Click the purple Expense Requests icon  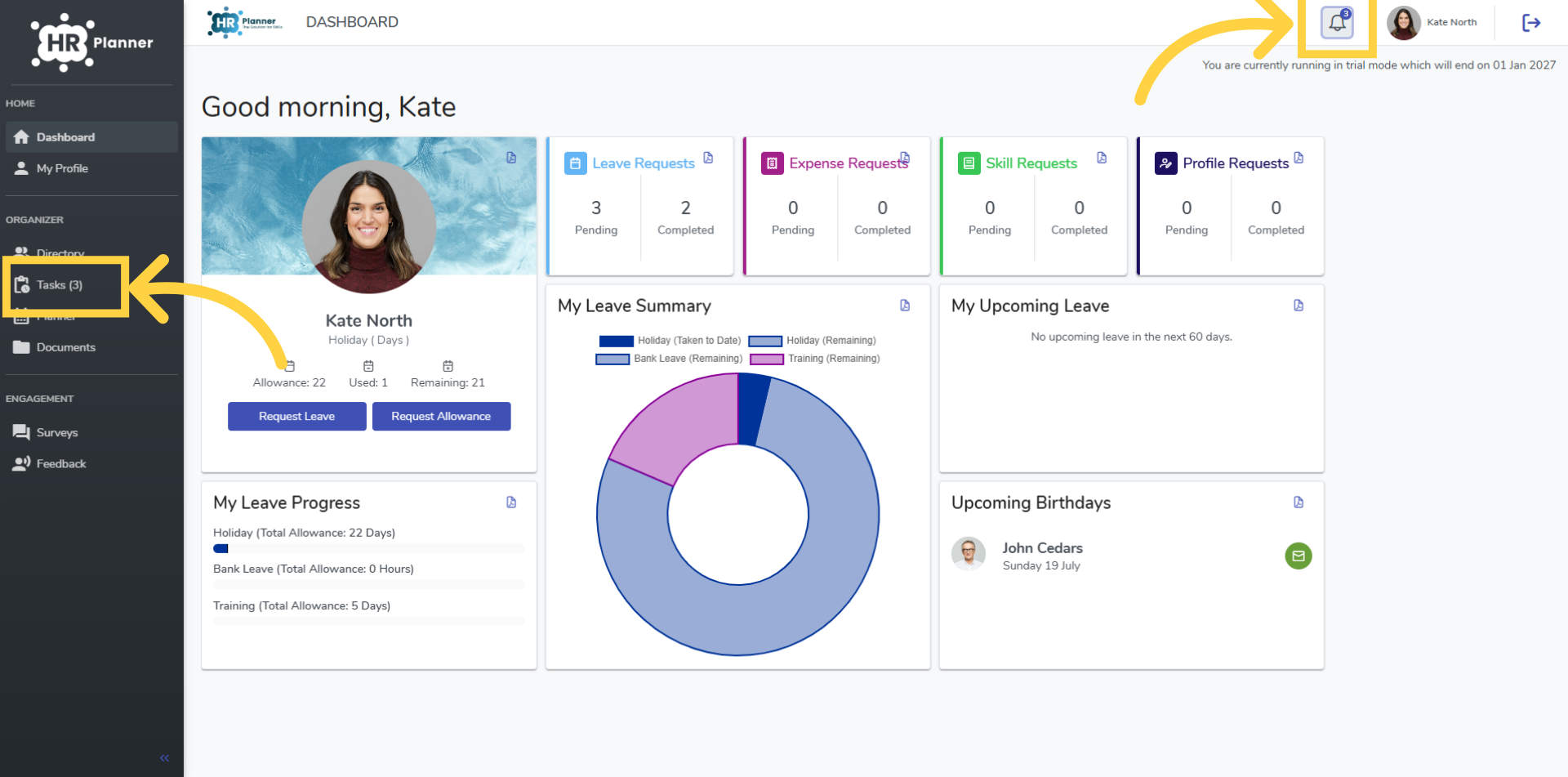pos(772,163)
